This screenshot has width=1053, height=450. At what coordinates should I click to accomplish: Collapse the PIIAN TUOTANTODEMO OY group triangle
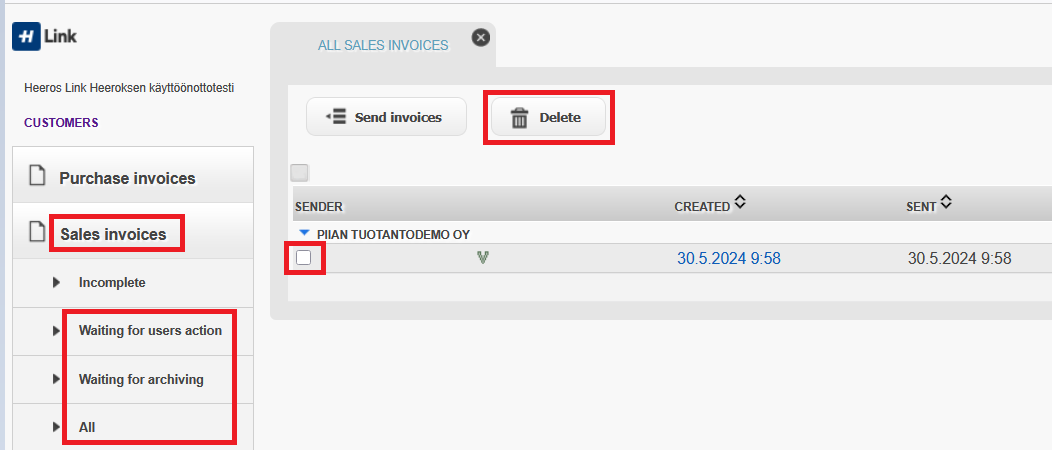[305, 234]
